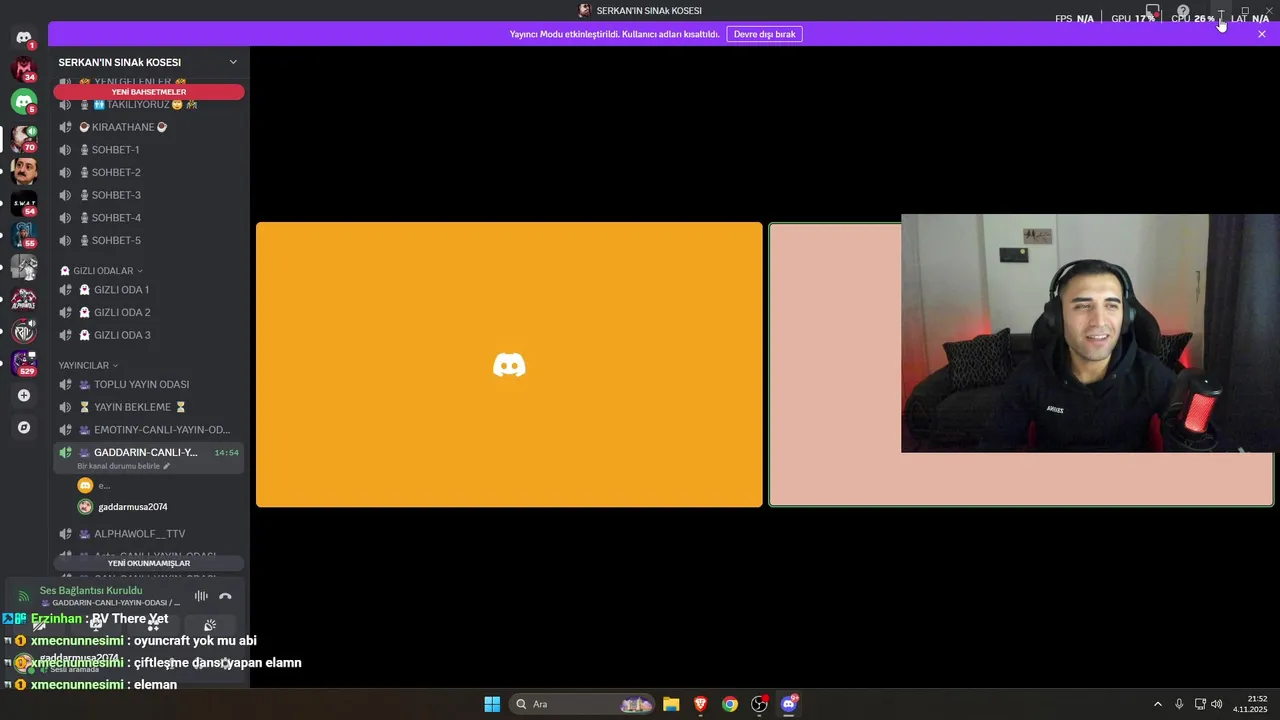
Task: Join the TOPLU YAYIN ODASI channel
Action: 148,384
